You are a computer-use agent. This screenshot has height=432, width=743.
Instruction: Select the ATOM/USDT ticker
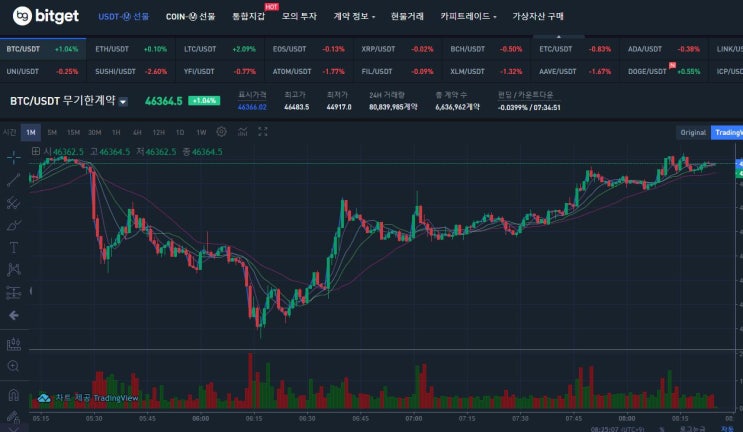308,71
